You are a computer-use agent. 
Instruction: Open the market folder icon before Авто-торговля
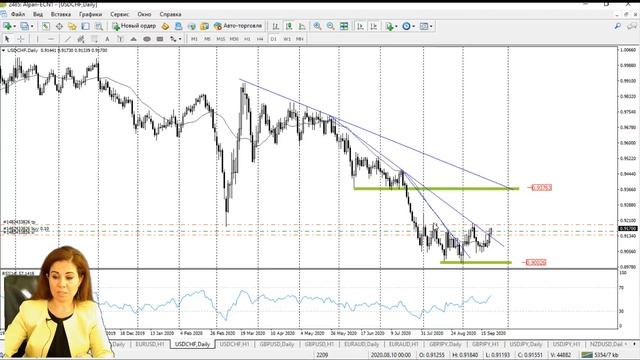click(x=204, y=26)
